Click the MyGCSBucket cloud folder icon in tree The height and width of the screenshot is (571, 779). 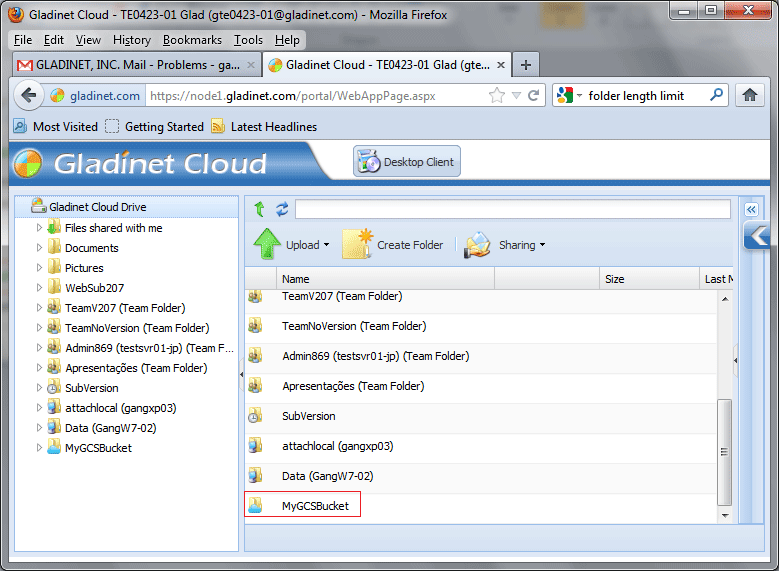[x=54, y=447]
